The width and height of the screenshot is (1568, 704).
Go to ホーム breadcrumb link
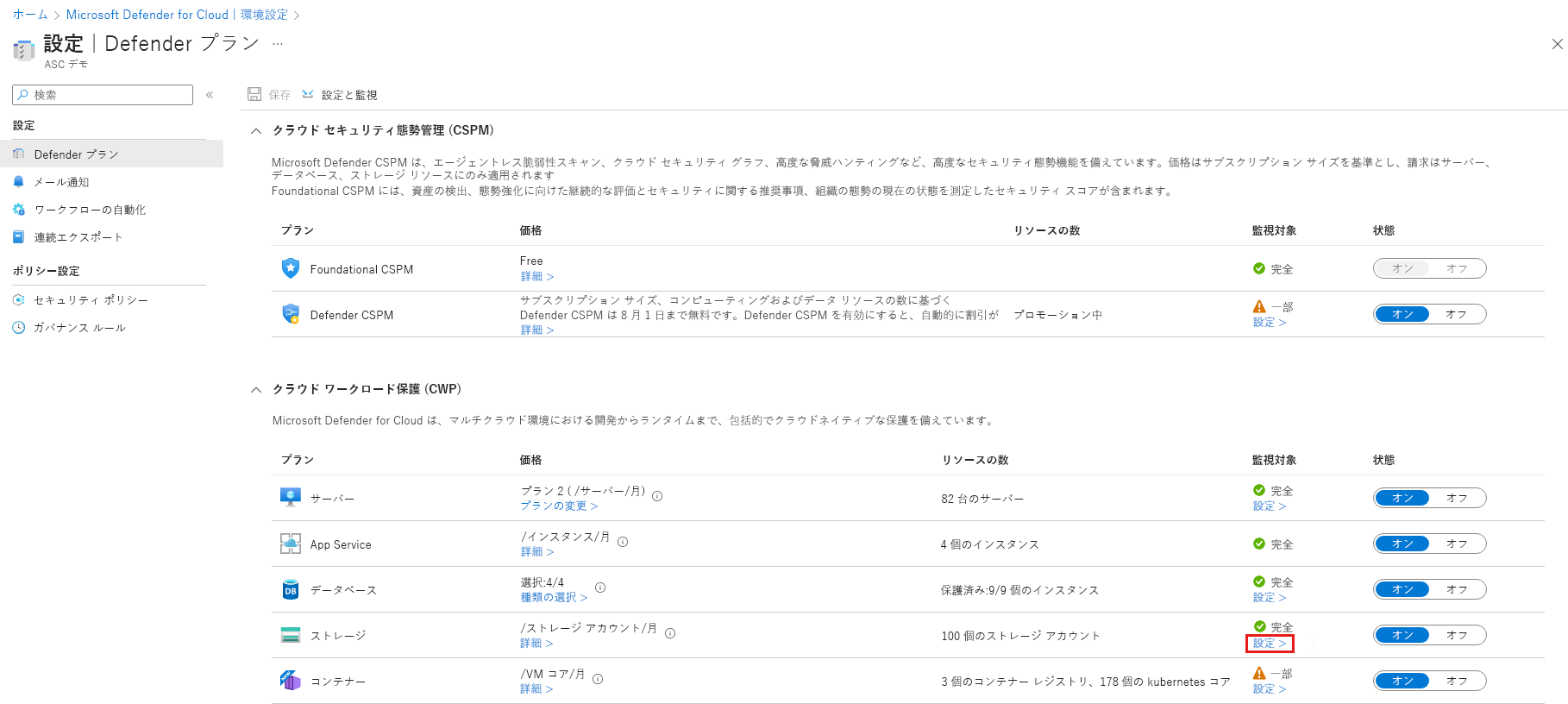[30, 15]
